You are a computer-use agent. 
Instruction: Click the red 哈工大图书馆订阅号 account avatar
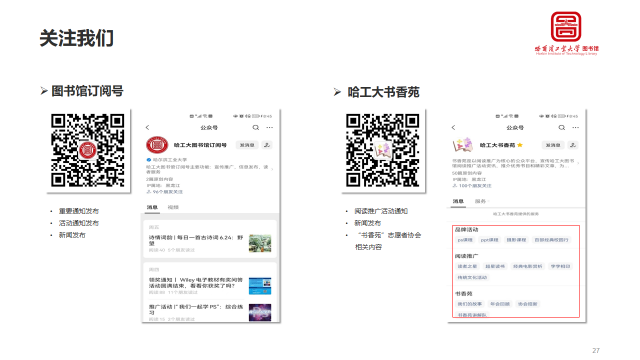point(157,145)
